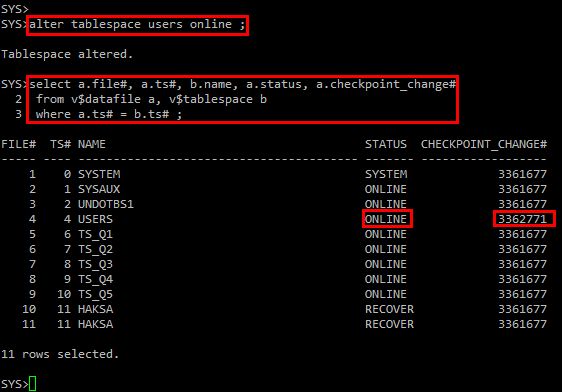Click the TS_Q5 tablespace name
Image resolution: width=562 pixels, height=392 pixels.
pos(95,294)
